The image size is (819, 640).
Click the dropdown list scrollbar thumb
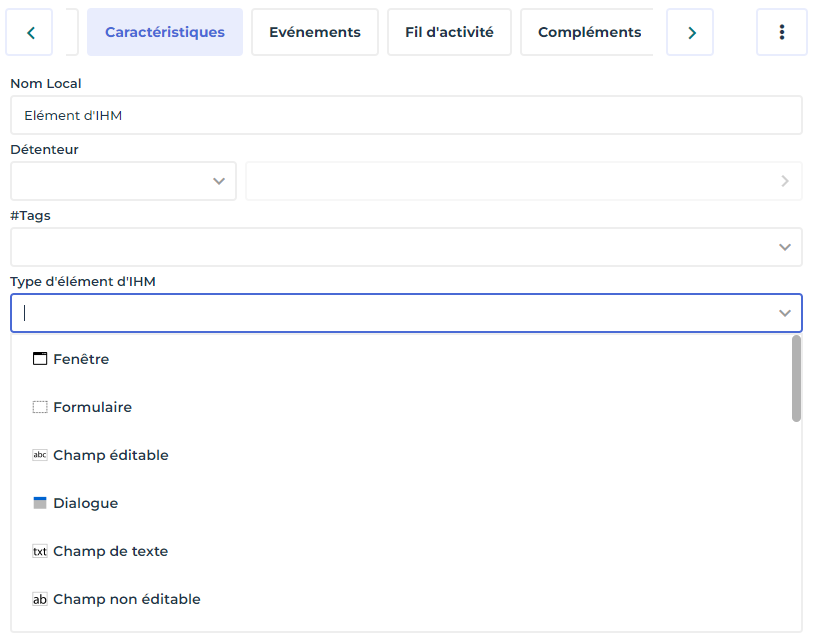pos(796,378)
